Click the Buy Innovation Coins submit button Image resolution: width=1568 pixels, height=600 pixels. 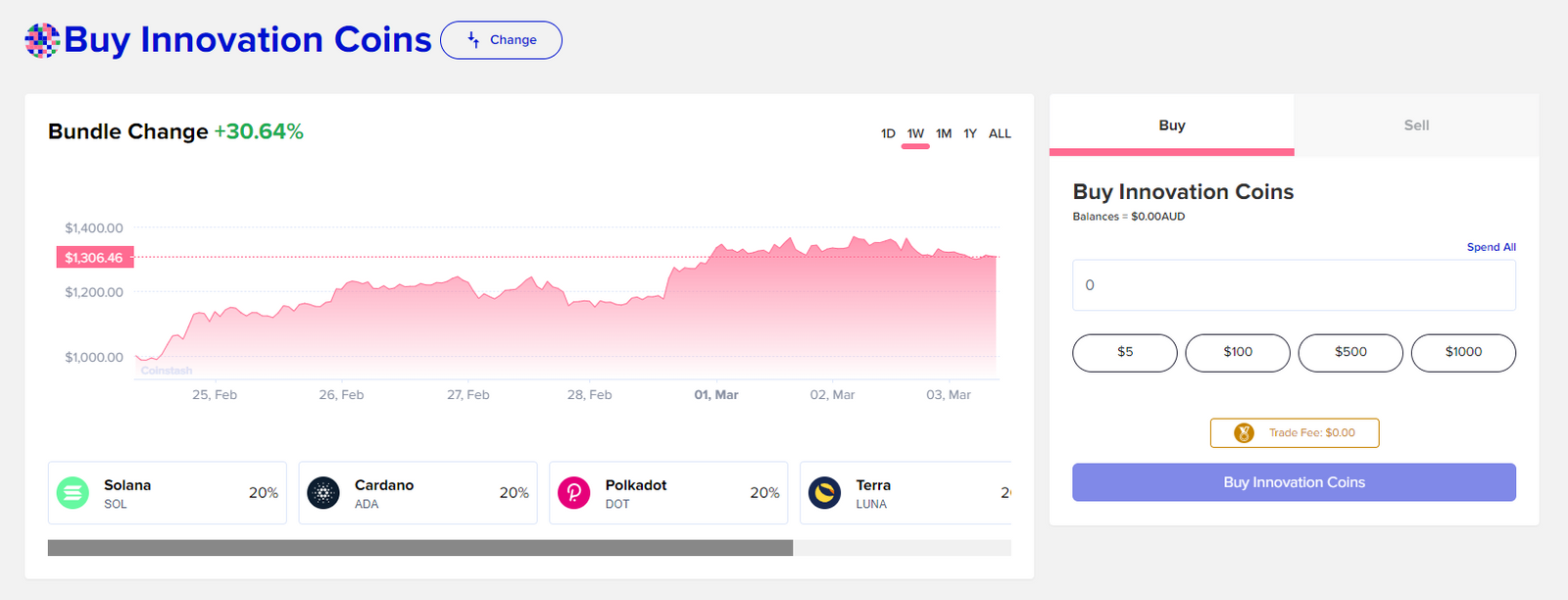1294,482
